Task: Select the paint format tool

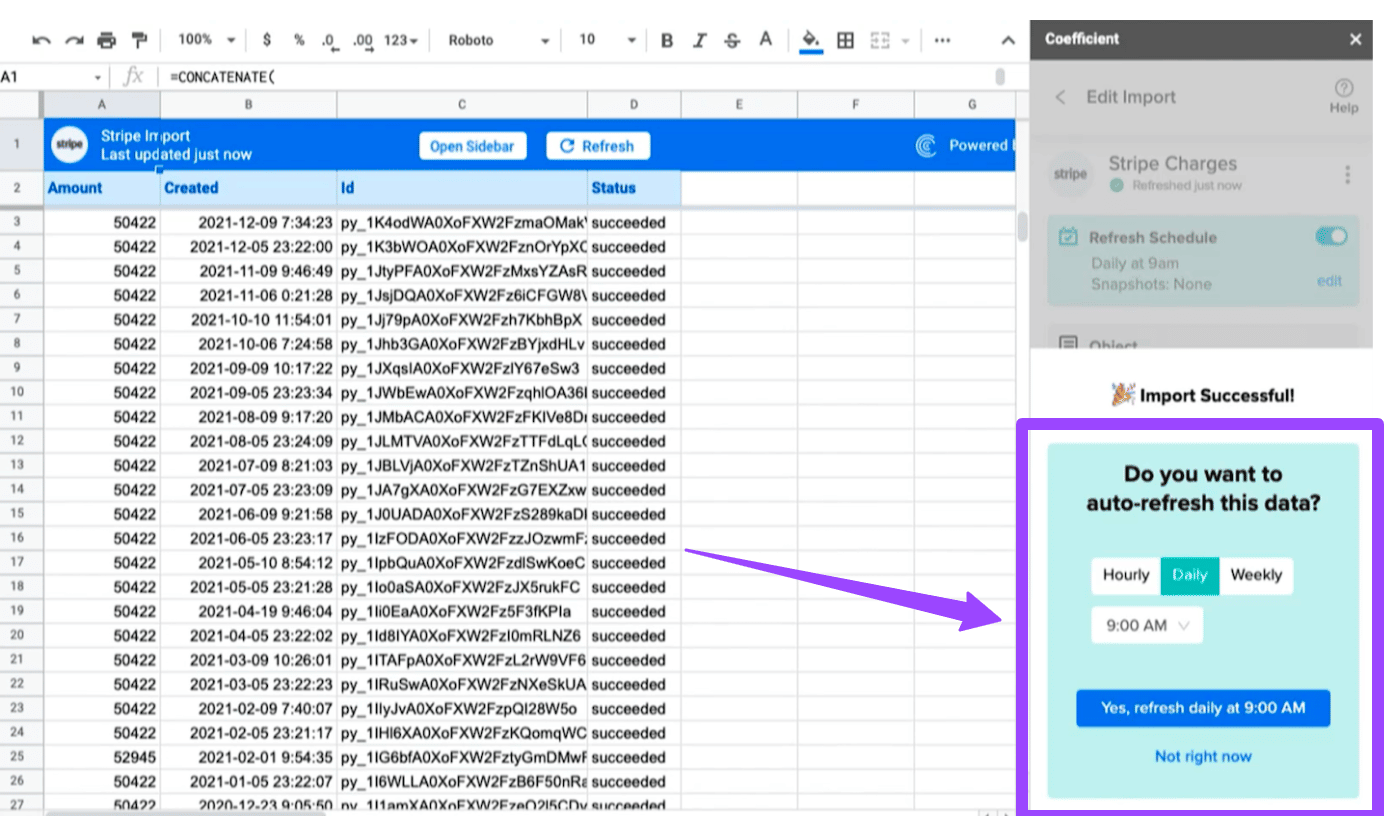Action: tap(139, 40)
